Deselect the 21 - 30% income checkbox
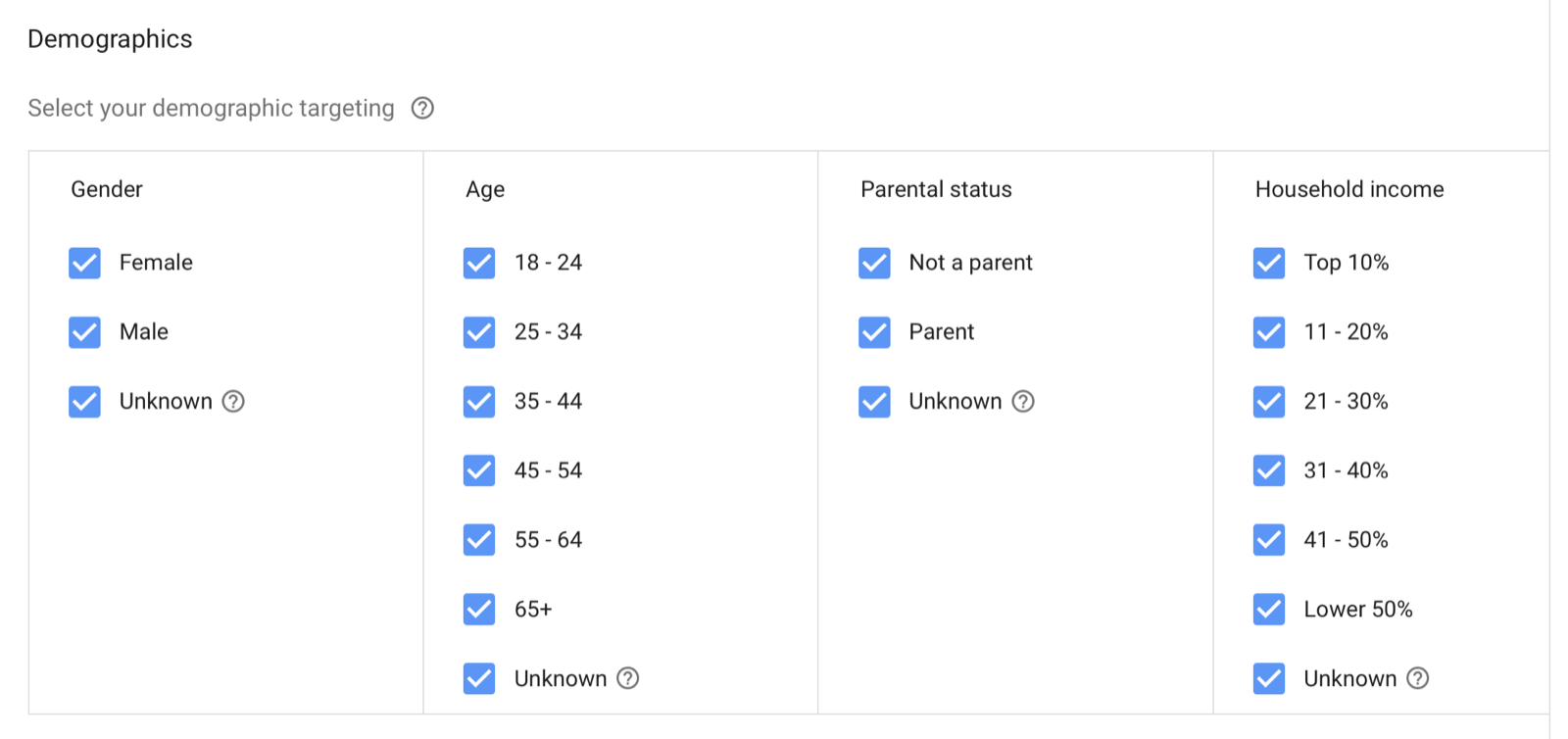 (1269, 402)
